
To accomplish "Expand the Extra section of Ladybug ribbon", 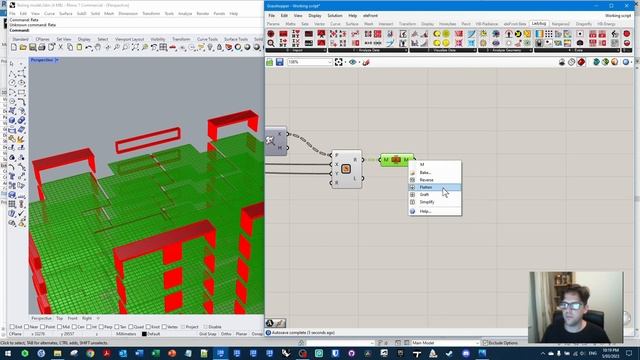I will pos(577,50).
